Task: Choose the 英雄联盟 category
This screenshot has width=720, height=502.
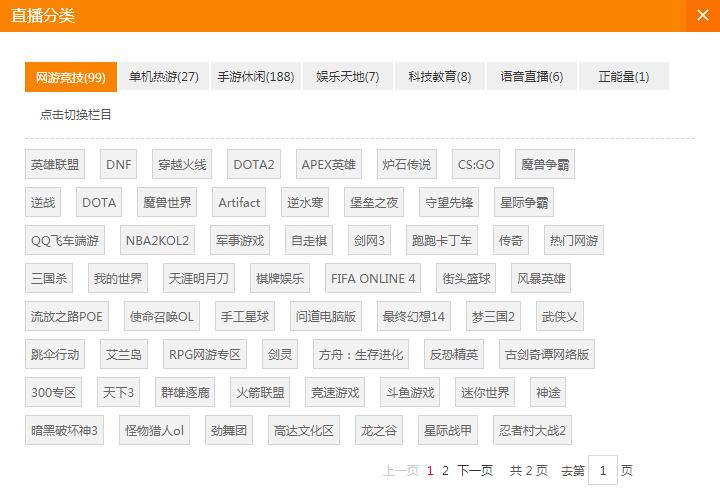Action: [x=55, y=164]
